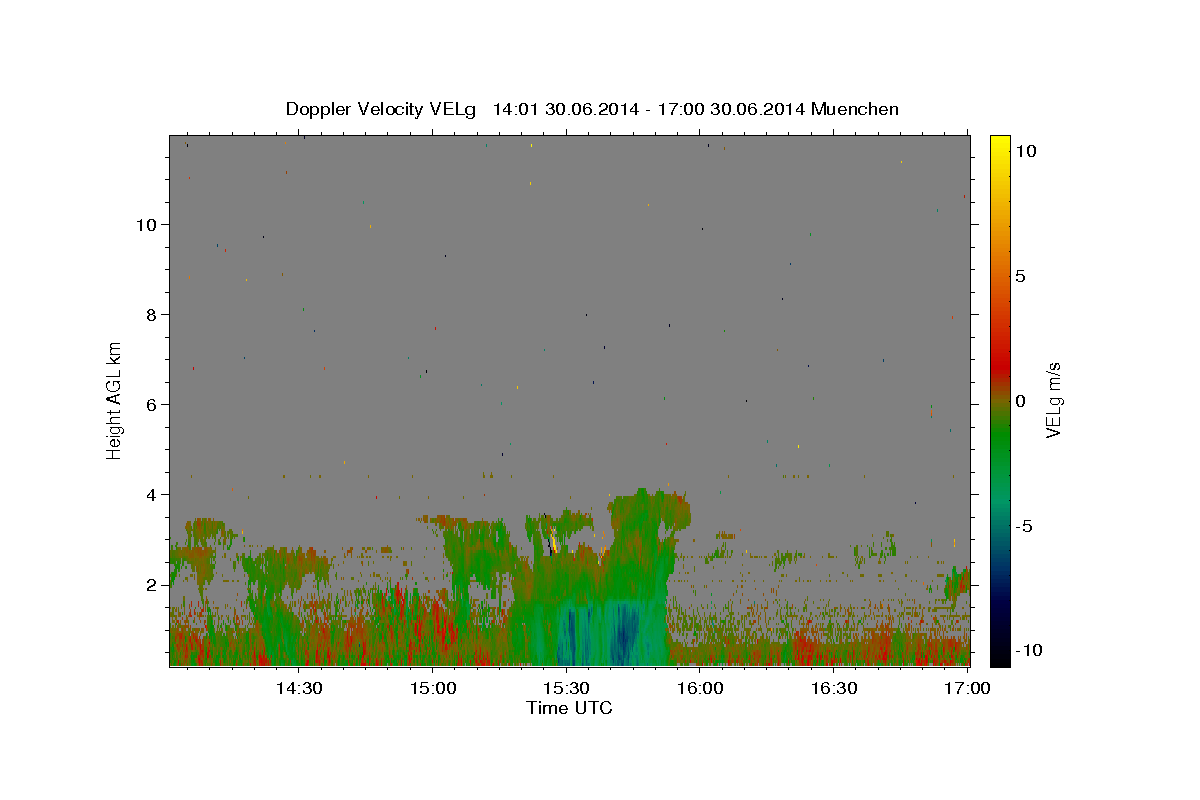The image size is (1200, 800).
Task: Click the 16:30 time tick label
Action: point(834,688)
